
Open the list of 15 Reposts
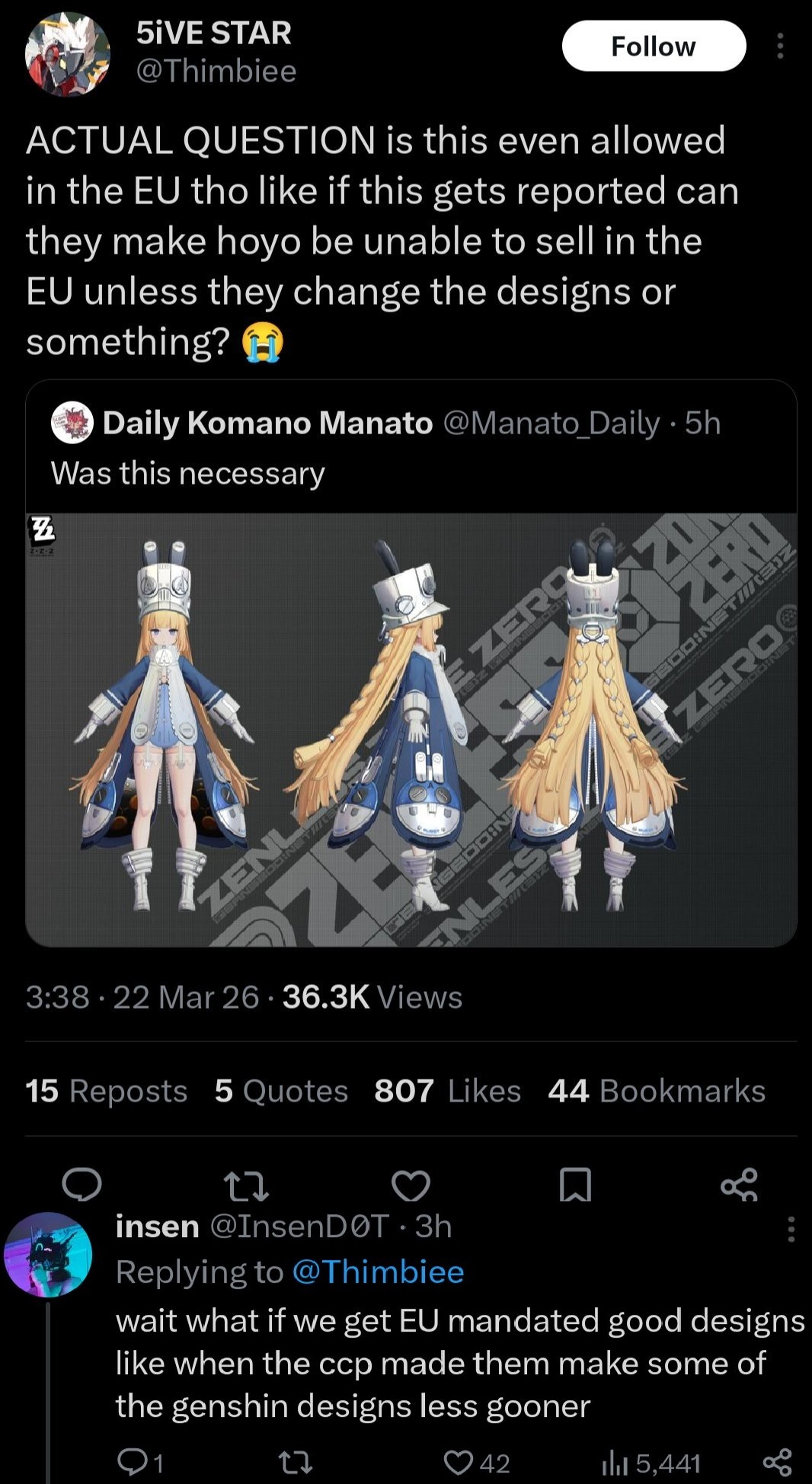click(x=107, y=1091)
